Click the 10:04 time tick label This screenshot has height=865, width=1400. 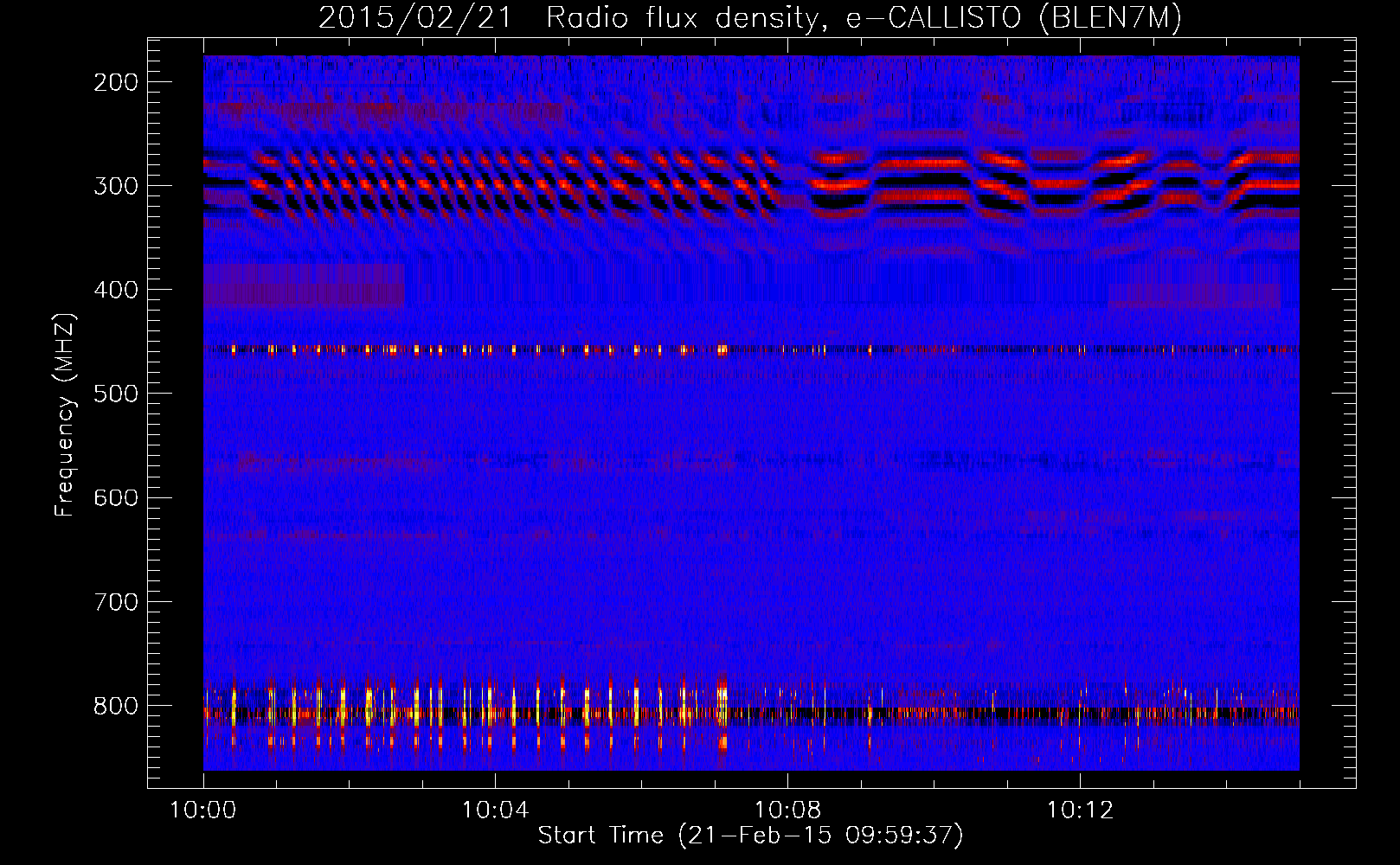495,811
